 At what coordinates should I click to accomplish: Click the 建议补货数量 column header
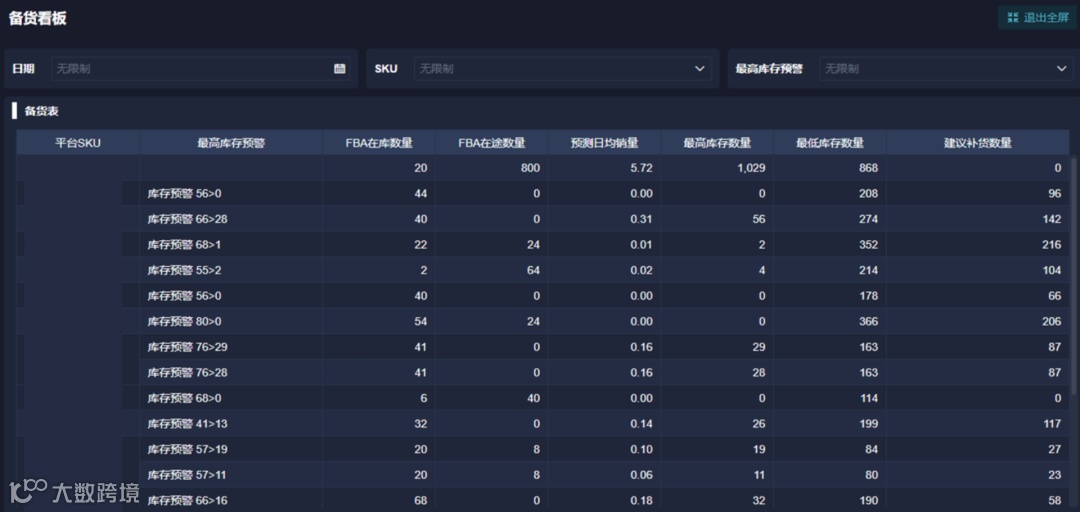977,143
